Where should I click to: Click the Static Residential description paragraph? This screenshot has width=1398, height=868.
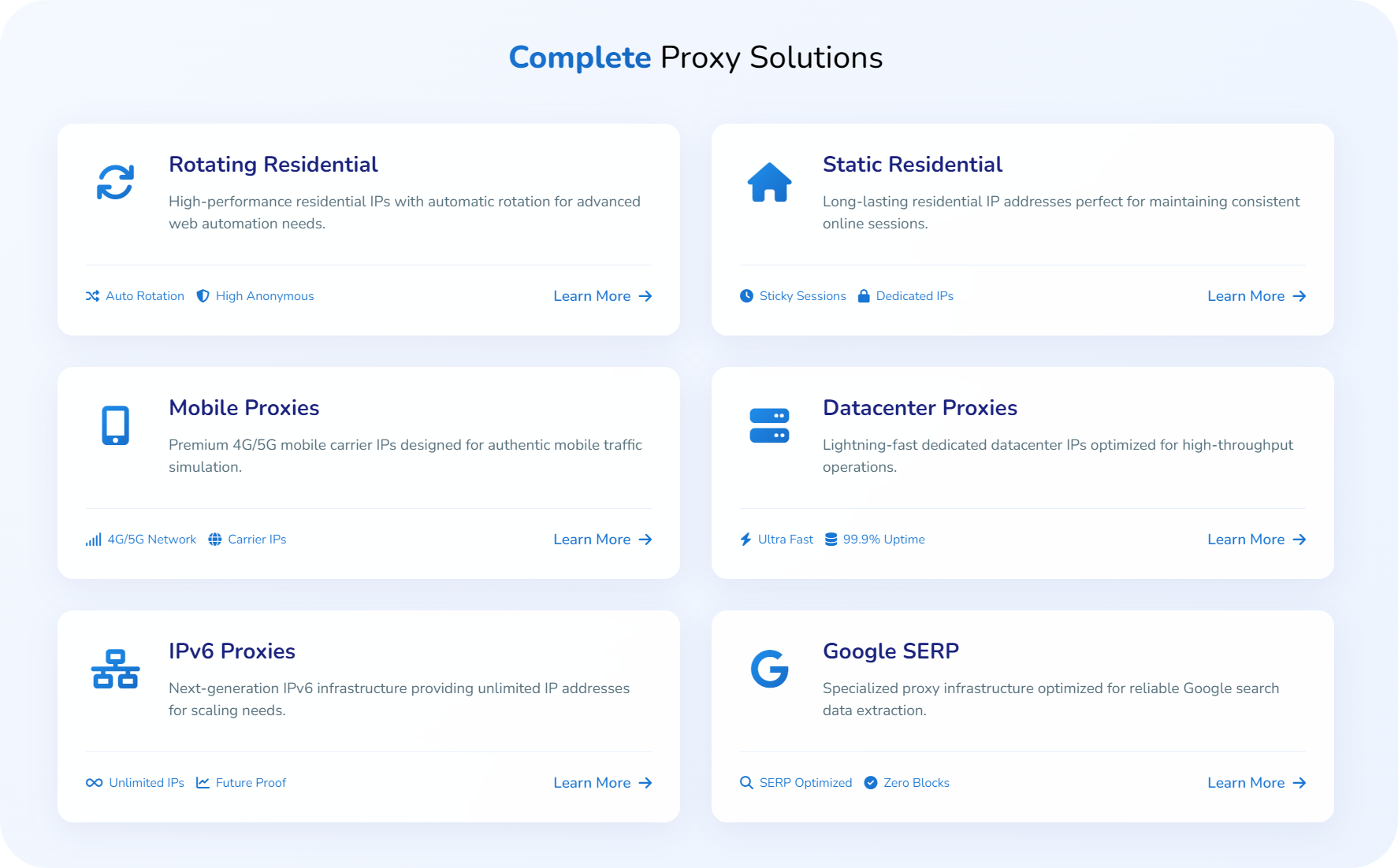coord(1062,213)
